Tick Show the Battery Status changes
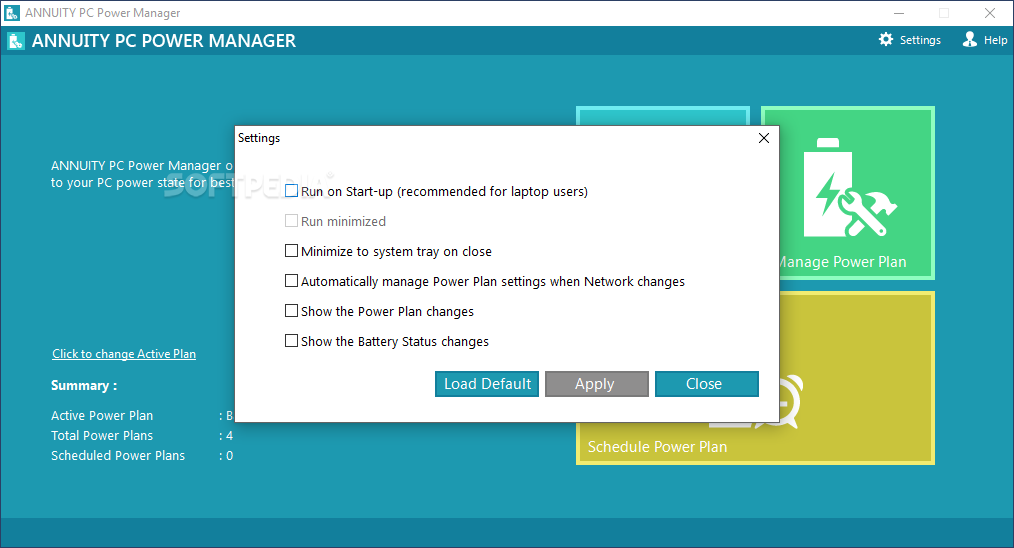Viewport: 1014px width, 548px height. [292, 340]
